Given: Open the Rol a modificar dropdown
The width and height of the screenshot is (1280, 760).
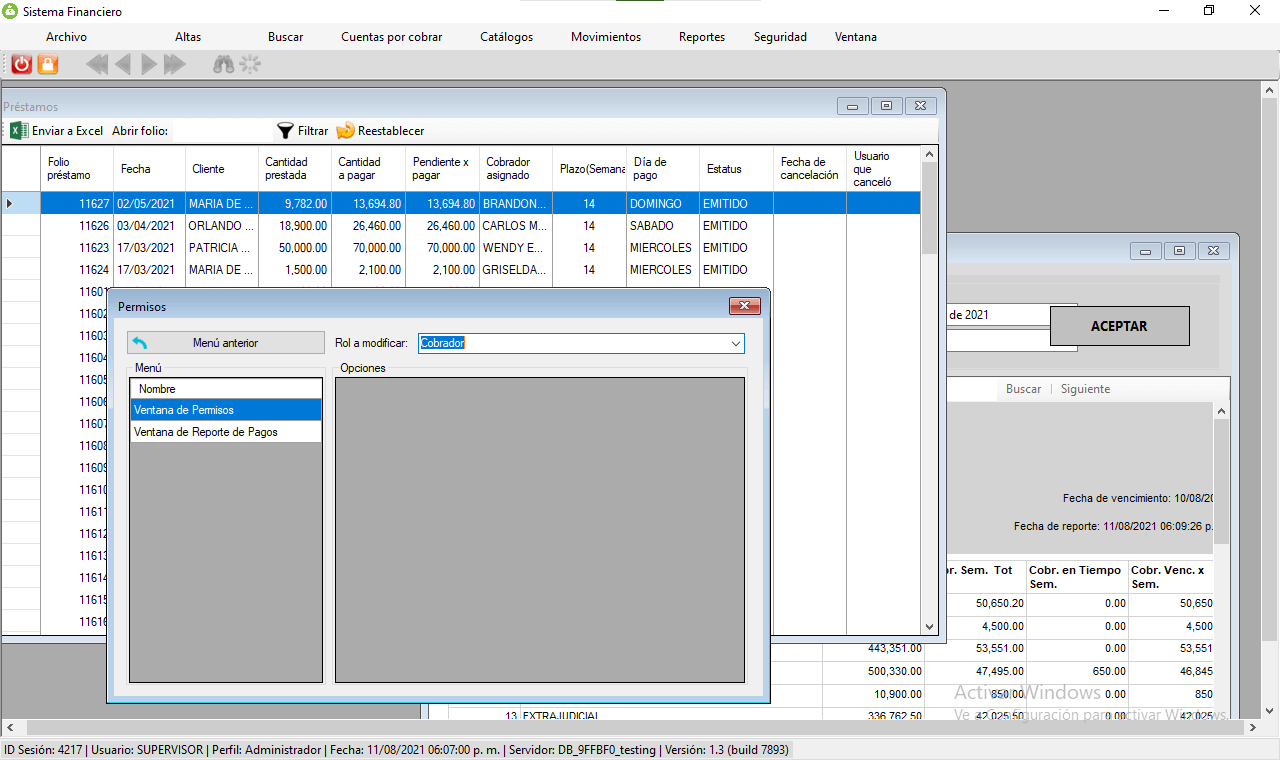Looking at the screenshot, I should 736,343.
